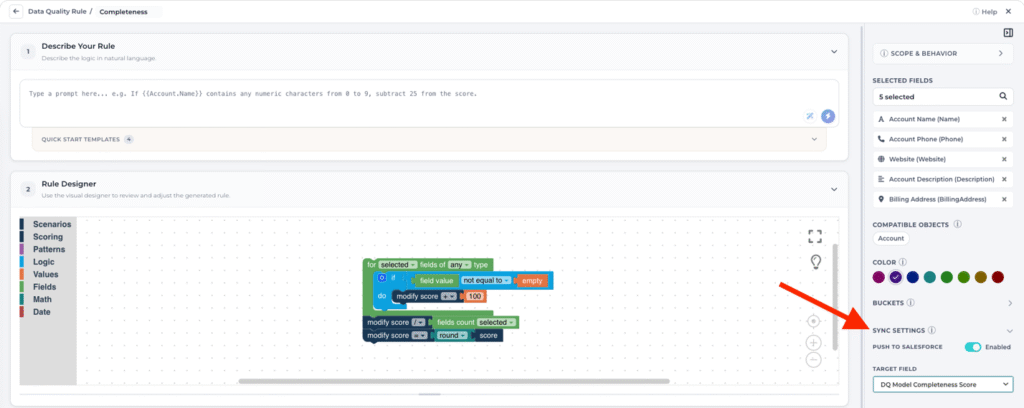Image resolution: width=1024 pixels, height=408 pixels.
Task: Open the Logic block category
Action: coord(46,262)
